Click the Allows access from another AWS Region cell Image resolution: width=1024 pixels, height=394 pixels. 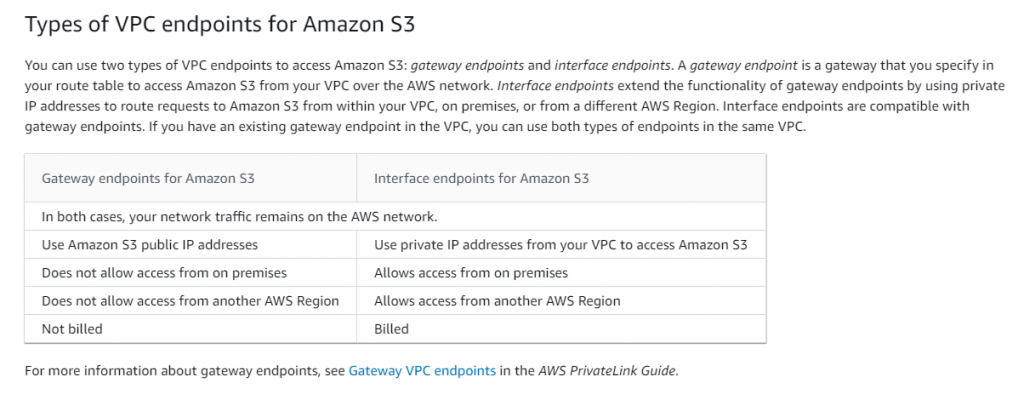click(562, 301)
